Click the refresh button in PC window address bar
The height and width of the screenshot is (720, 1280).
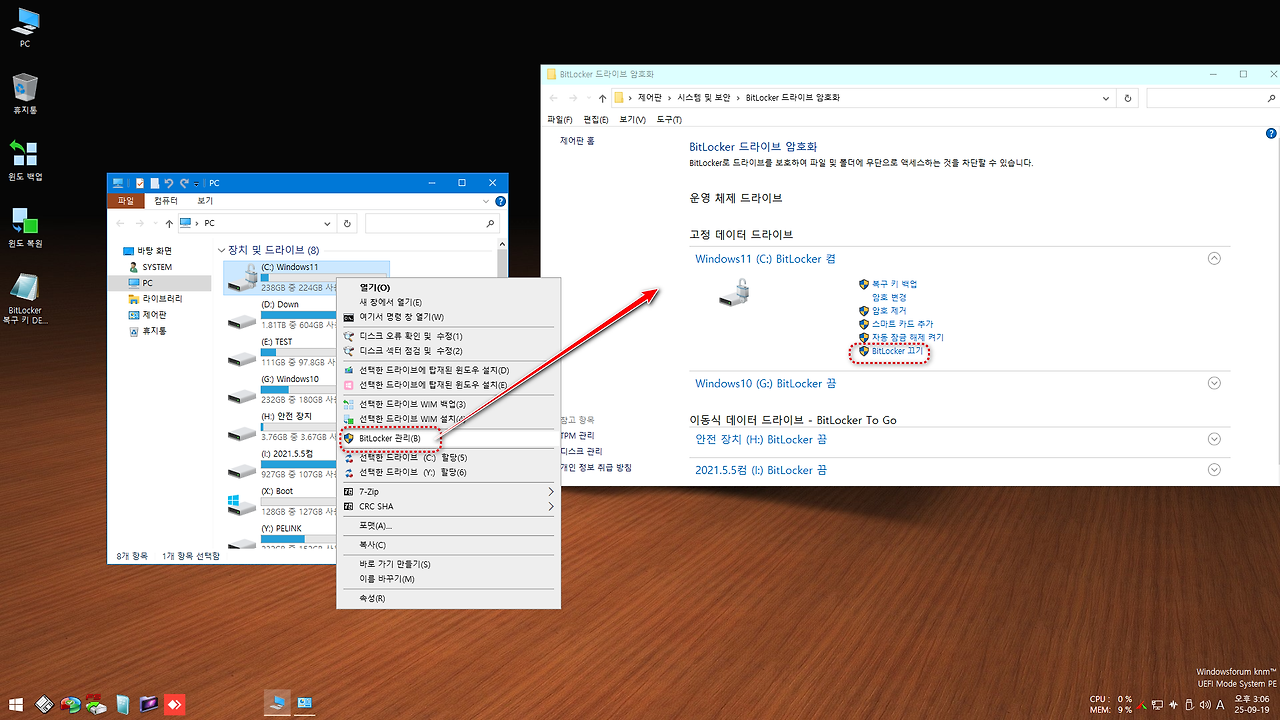pos(346,223)
